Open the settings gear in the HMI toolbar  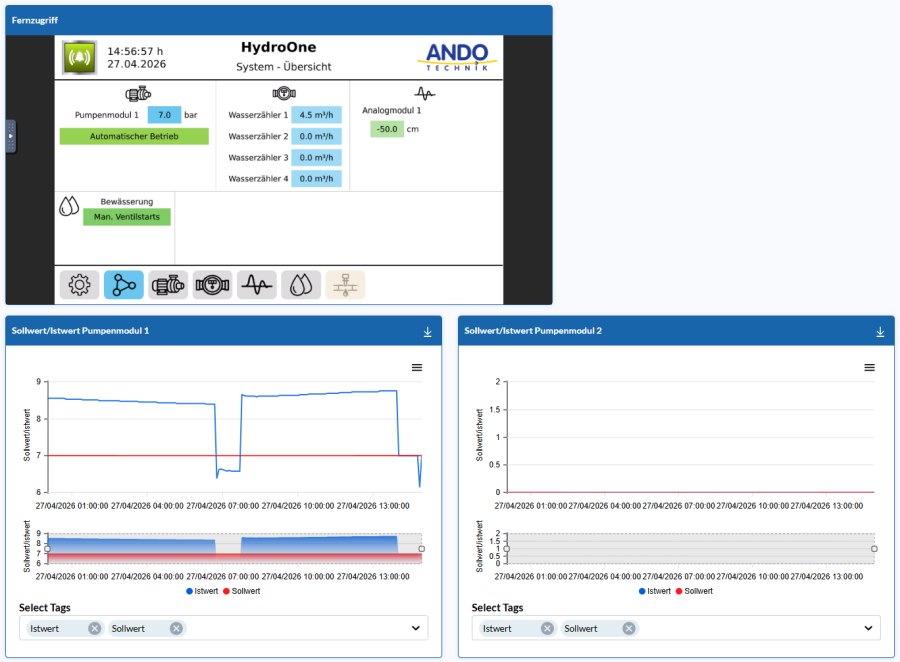point(77,284)
